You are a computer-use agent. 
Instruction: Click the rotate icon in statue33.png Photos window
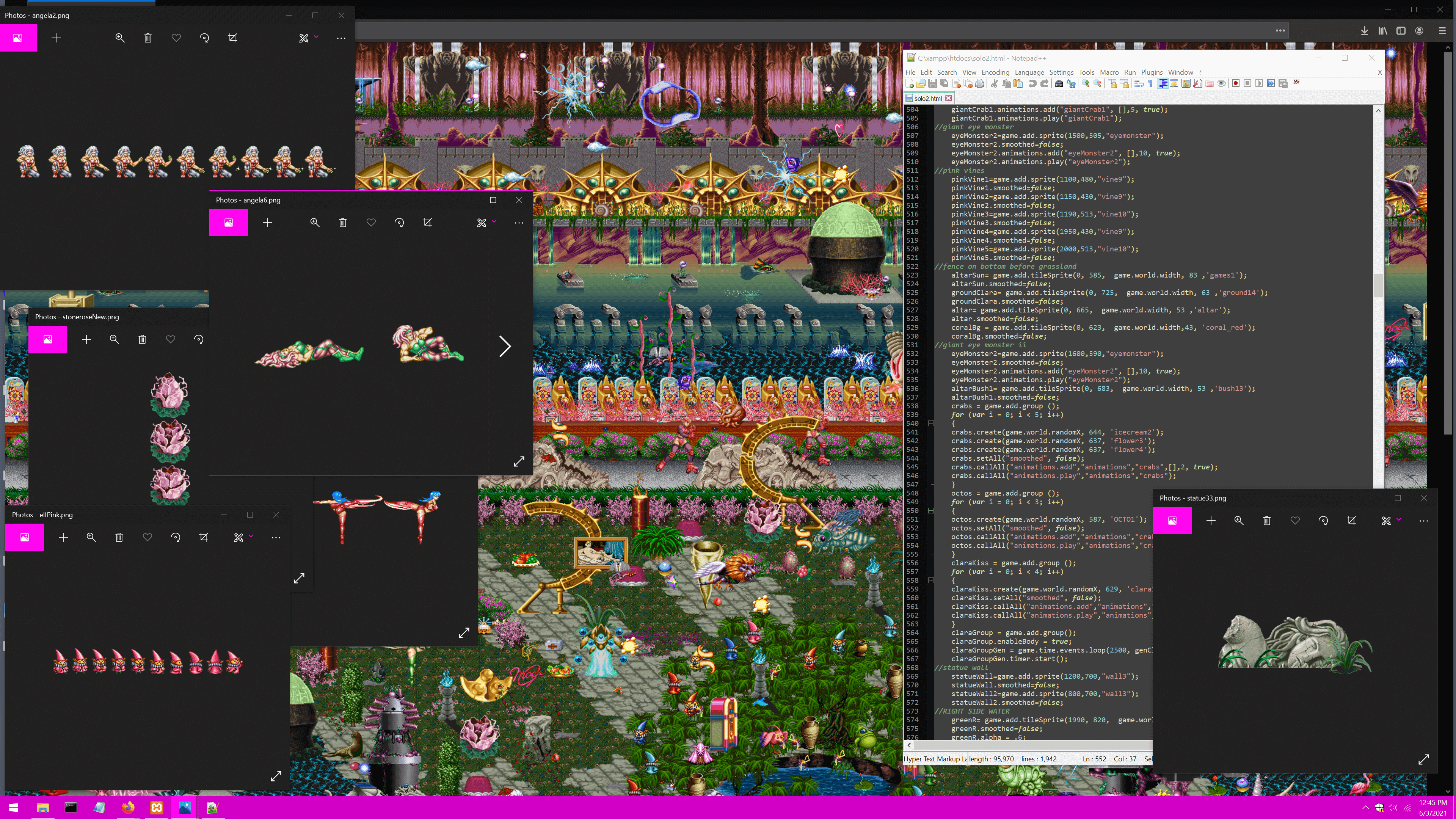click(1323, 521)
